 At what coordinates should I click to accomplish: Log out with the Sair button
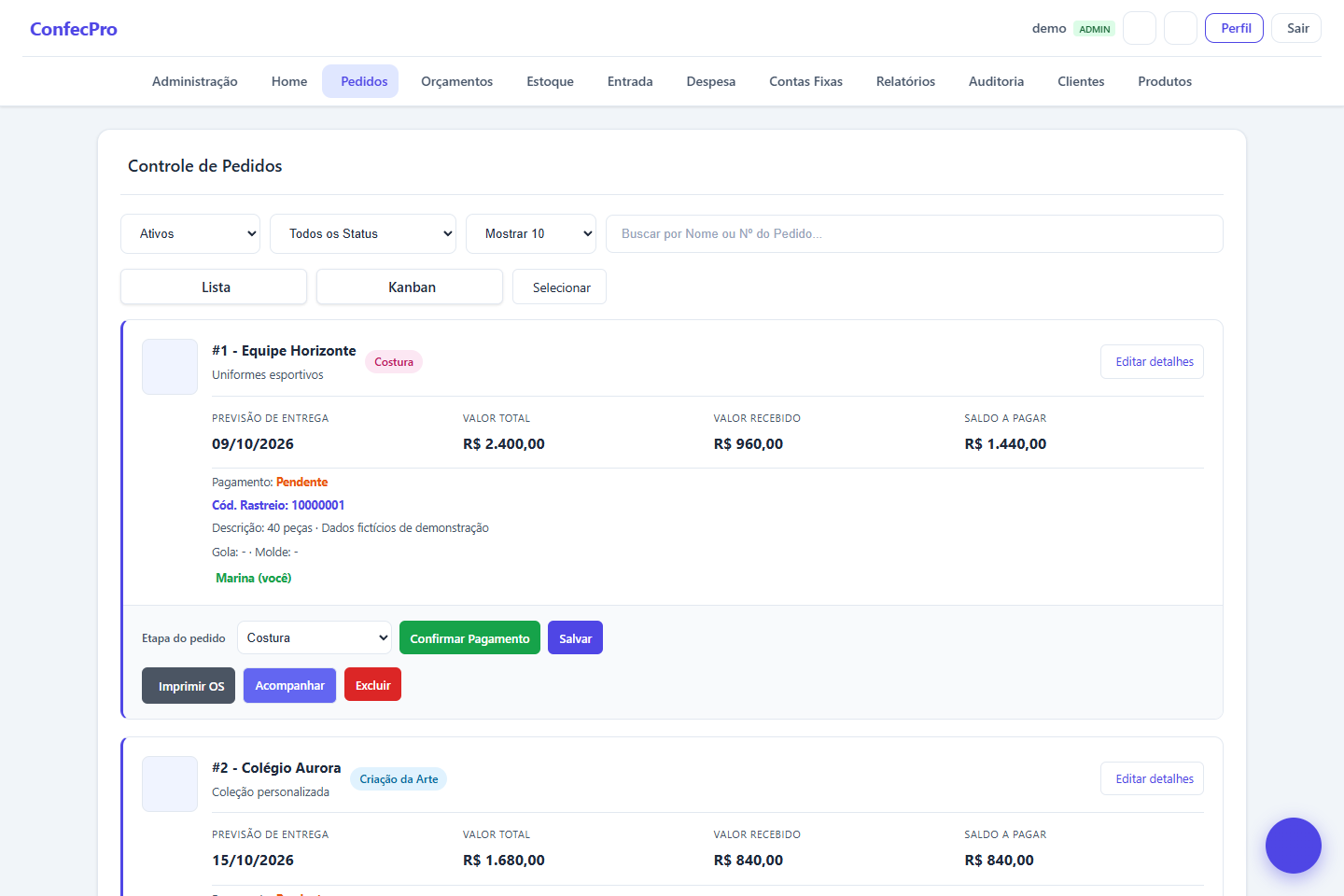(x=1296, y=28)
